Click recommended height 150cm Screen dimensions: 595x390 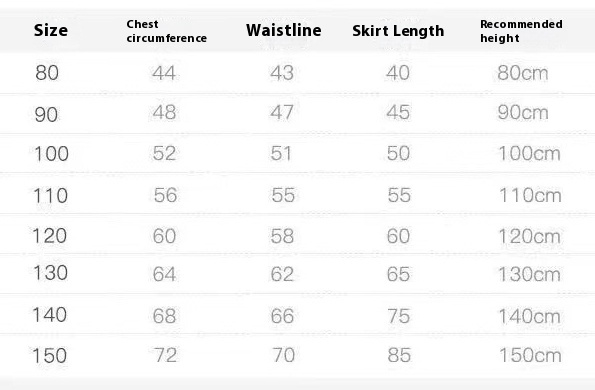click(530, 355)
